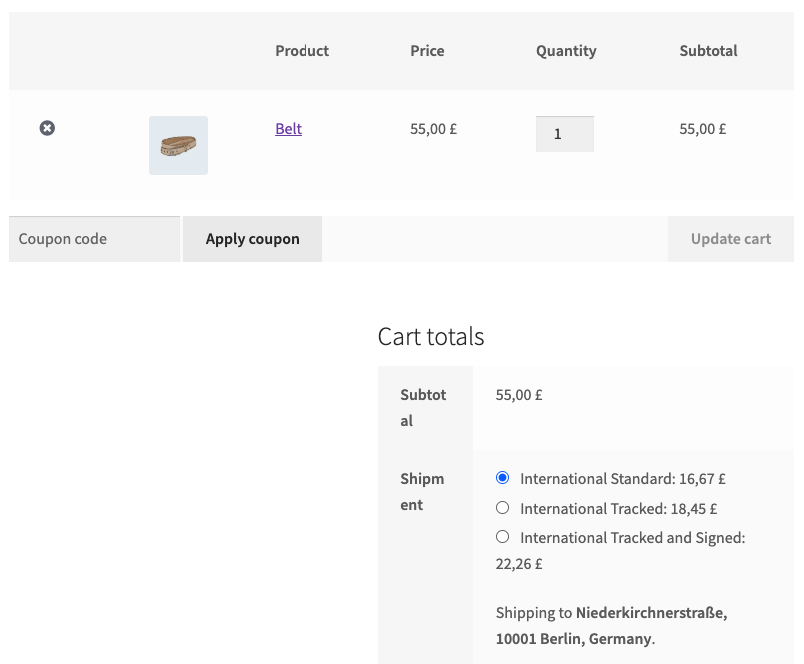Click the subtotal amount in Cart totals
The image size is (804, 664).
pos(518,394)
